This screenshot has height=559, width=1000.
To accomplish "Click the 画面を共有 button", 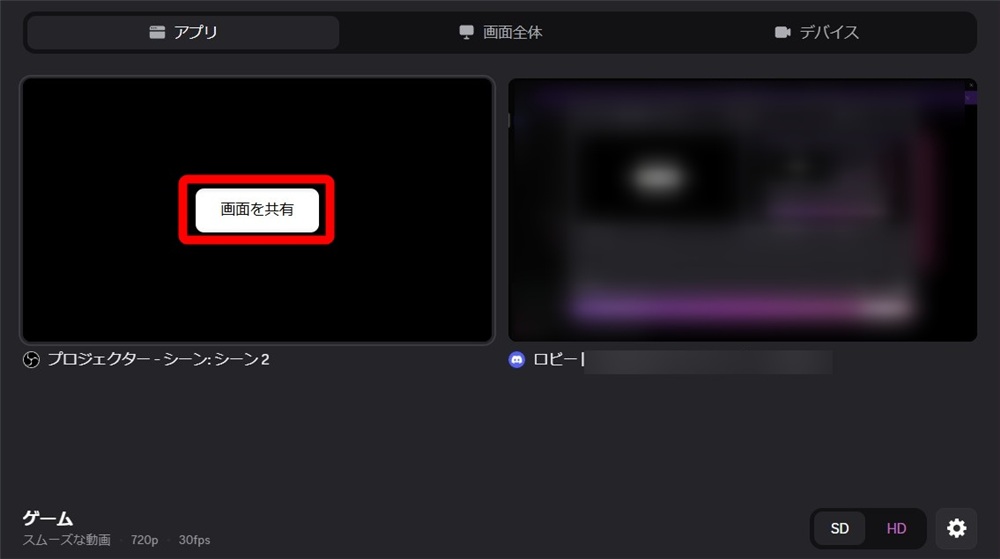I will coord(257,210).
